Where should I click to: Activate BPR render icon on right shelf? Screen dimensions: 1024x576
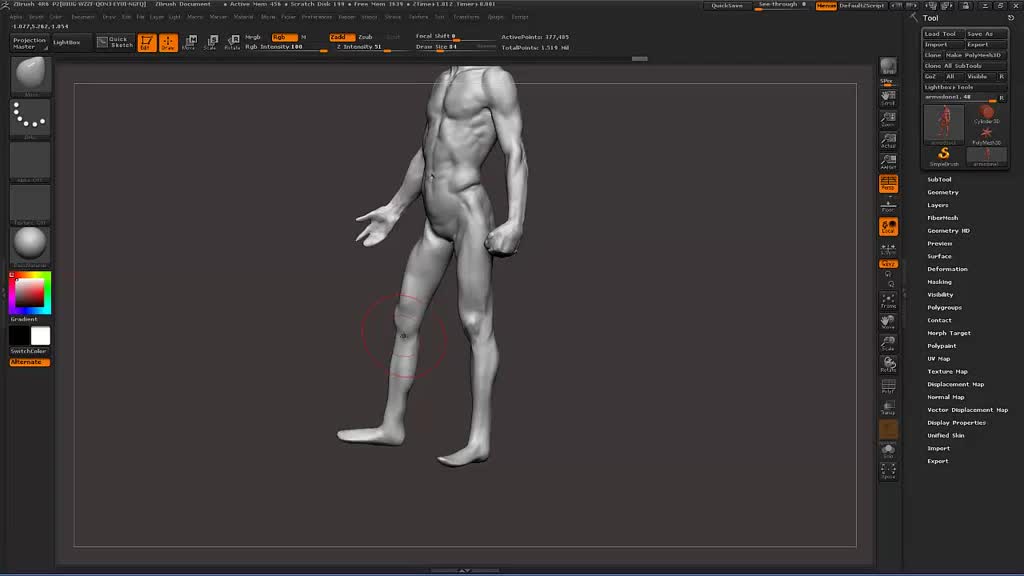click(888, 66)
